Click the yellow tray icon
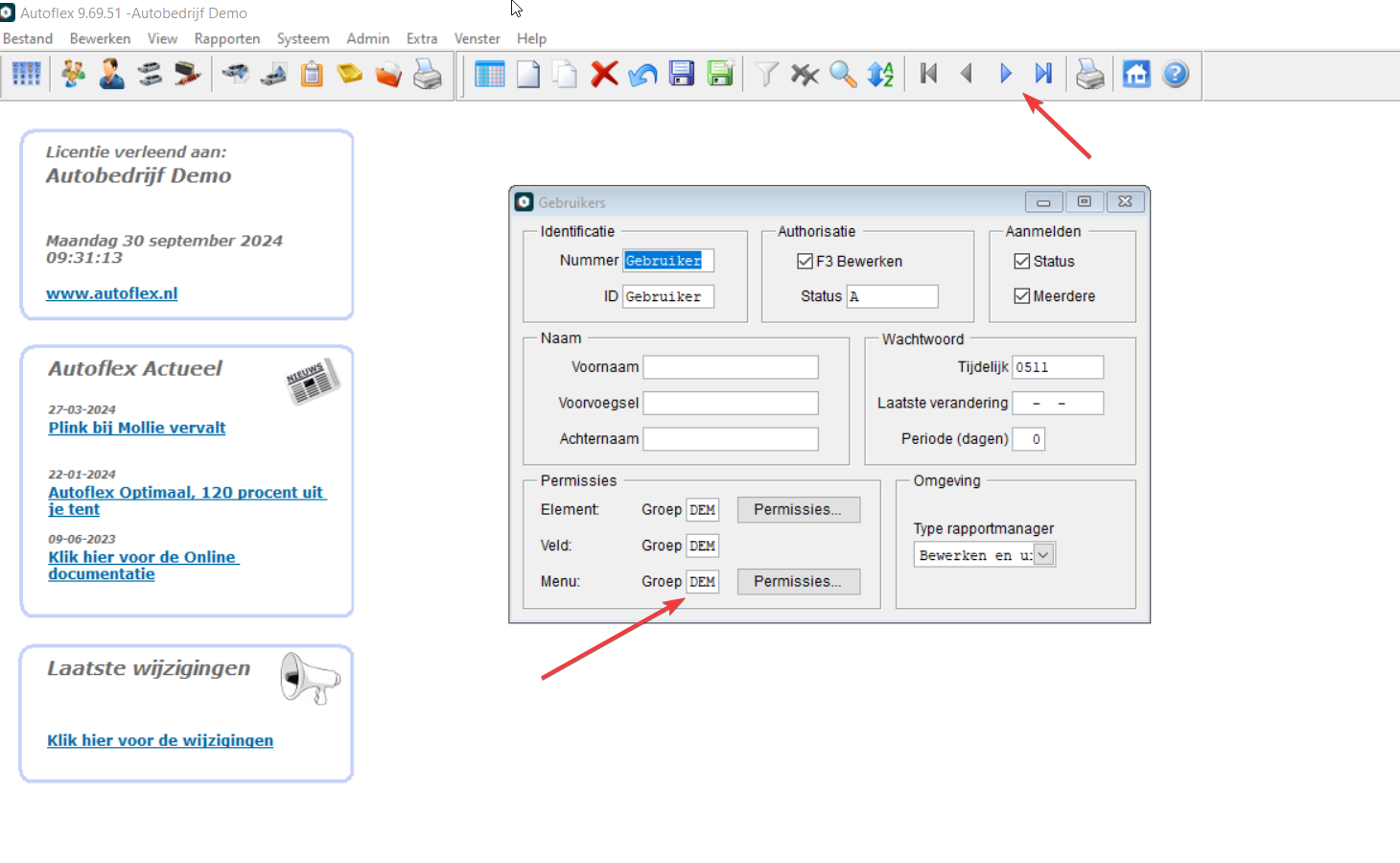This screenshot has width=1400, height=863. pyautogui.click(x=350, y=74)
